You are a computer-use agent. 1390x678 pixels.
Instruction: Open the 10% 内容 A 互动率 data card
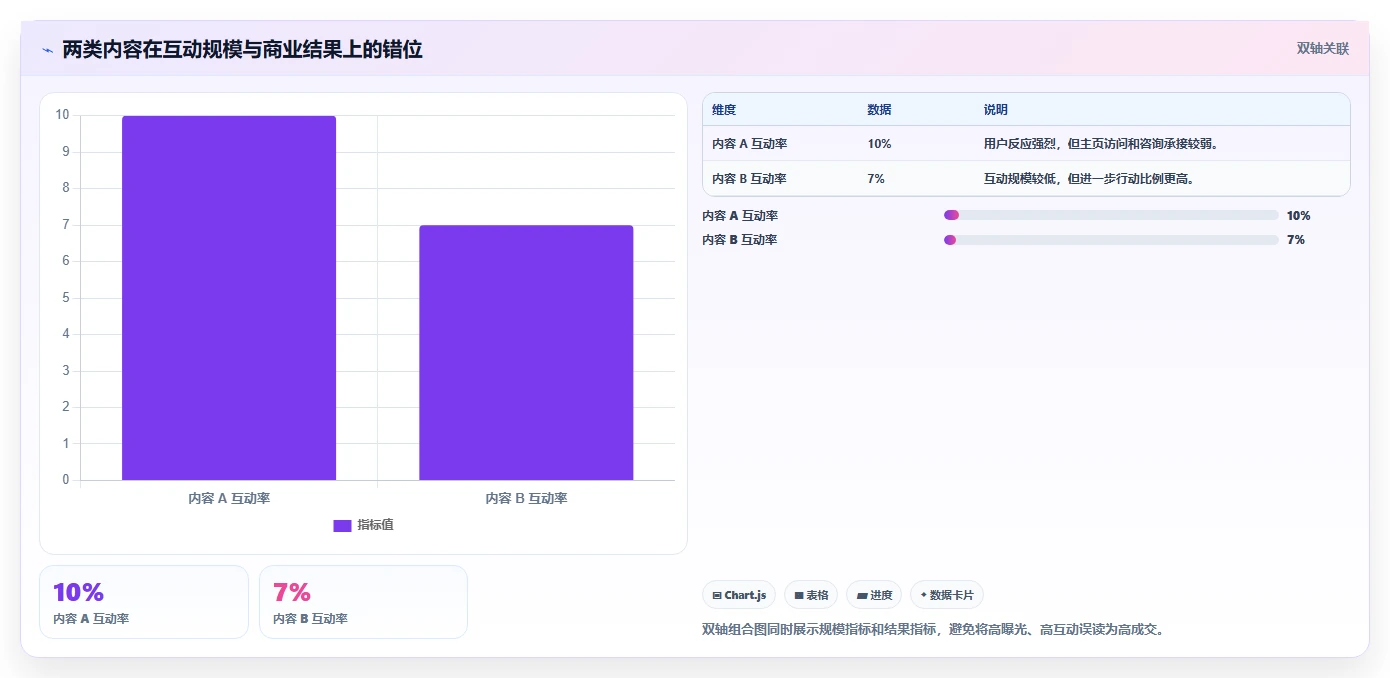click(x=144, y=602)
